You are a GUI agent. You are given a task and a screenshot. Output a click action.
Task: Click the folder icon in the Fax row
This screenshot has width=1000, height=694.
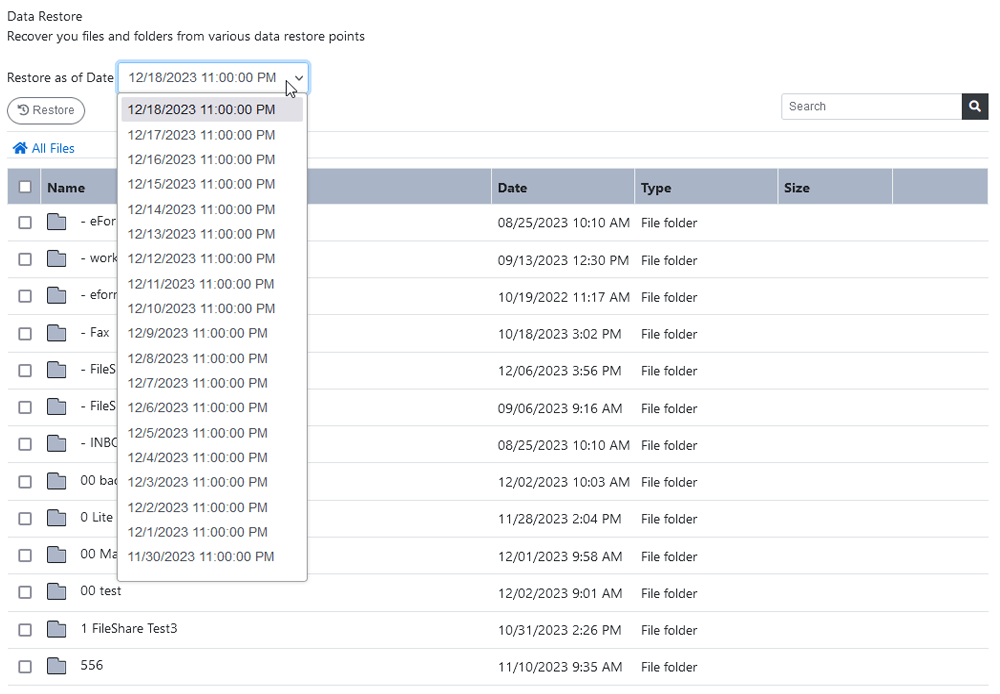[x=57, y=333]
